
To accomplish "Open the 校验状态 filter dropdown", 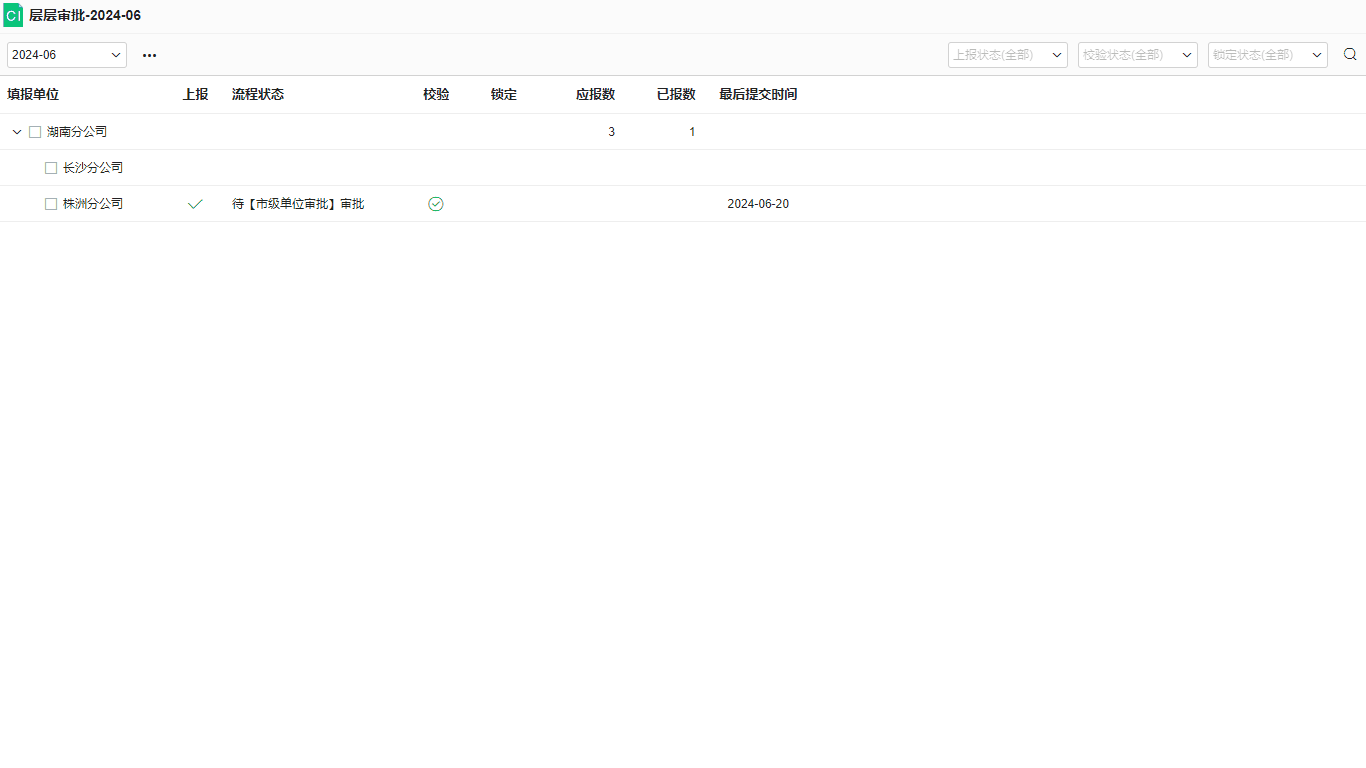I will point(1137,55).
